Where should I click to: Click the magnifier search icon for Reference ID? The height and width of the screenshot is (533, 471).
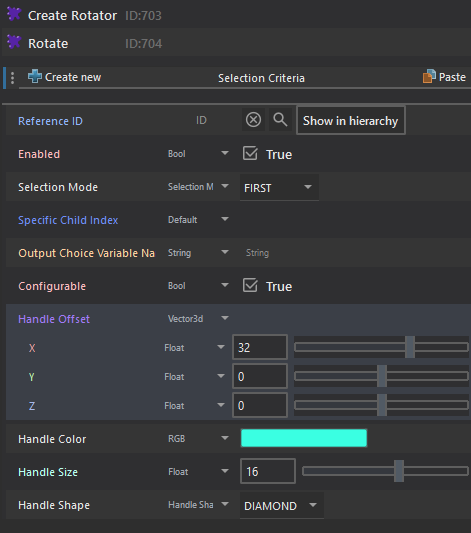pyautogui.click(x=280, y=120)
